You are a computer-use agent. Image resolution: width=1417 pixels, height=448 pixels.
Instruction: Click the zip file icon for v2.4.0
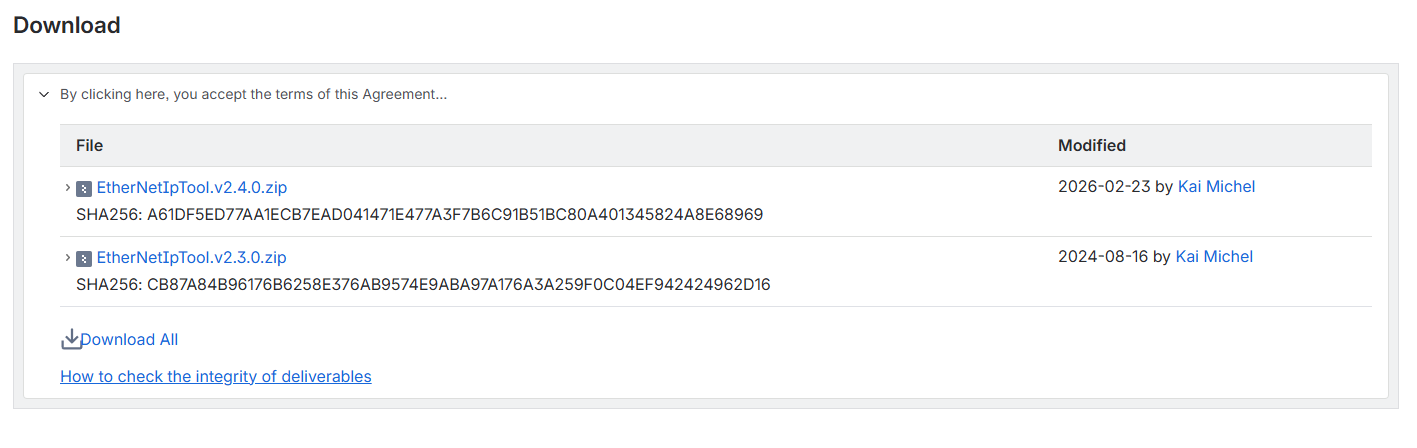click(84, 188)
